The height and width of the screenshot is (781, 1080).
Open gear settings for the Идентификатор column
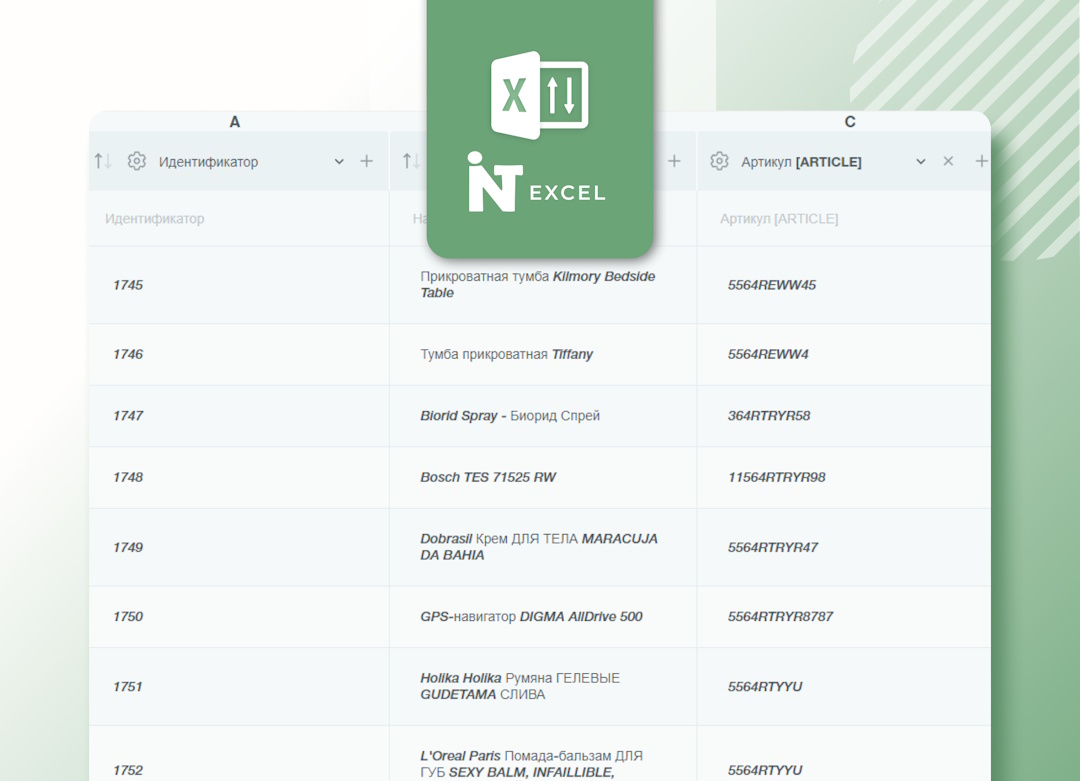(x=136, y=161)
